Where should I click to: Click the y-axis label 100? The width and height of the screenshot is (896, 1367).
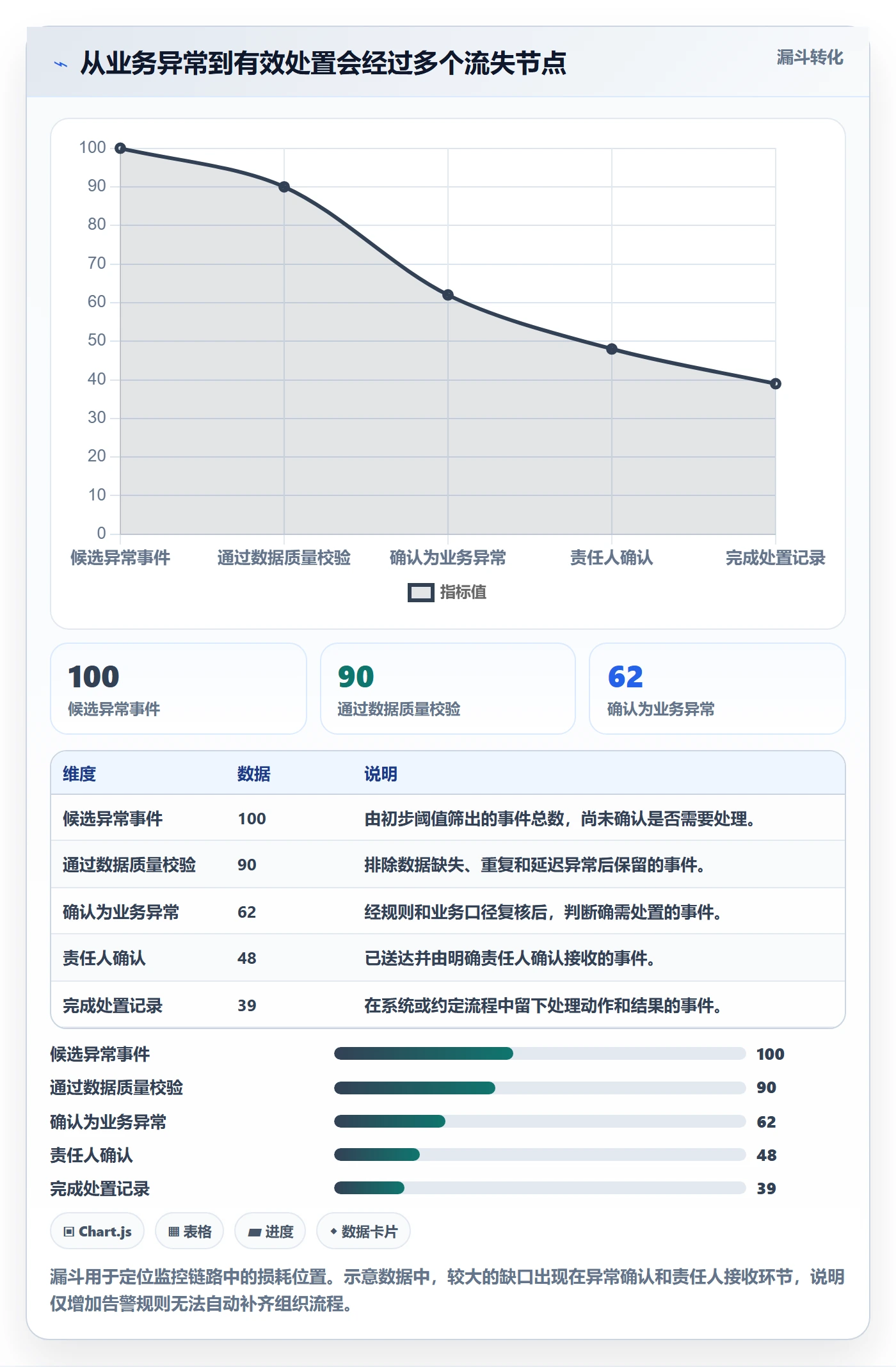pyautogui.click(x=92, y=147)
